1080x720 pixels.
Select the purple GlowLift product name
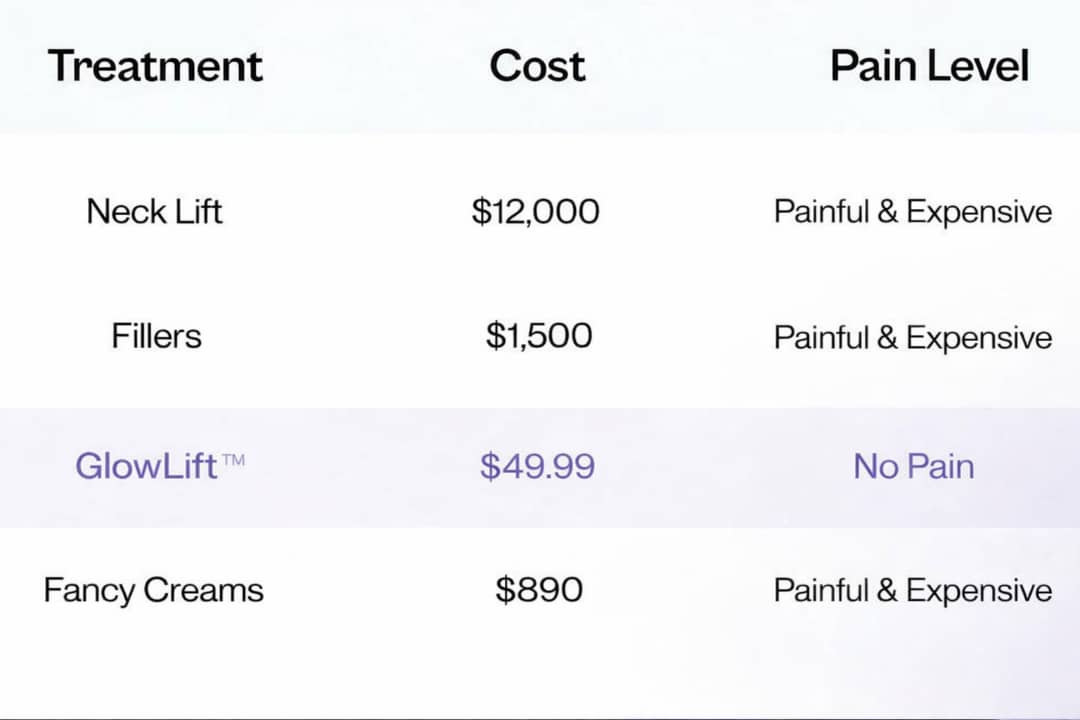(x=146, y=466)
